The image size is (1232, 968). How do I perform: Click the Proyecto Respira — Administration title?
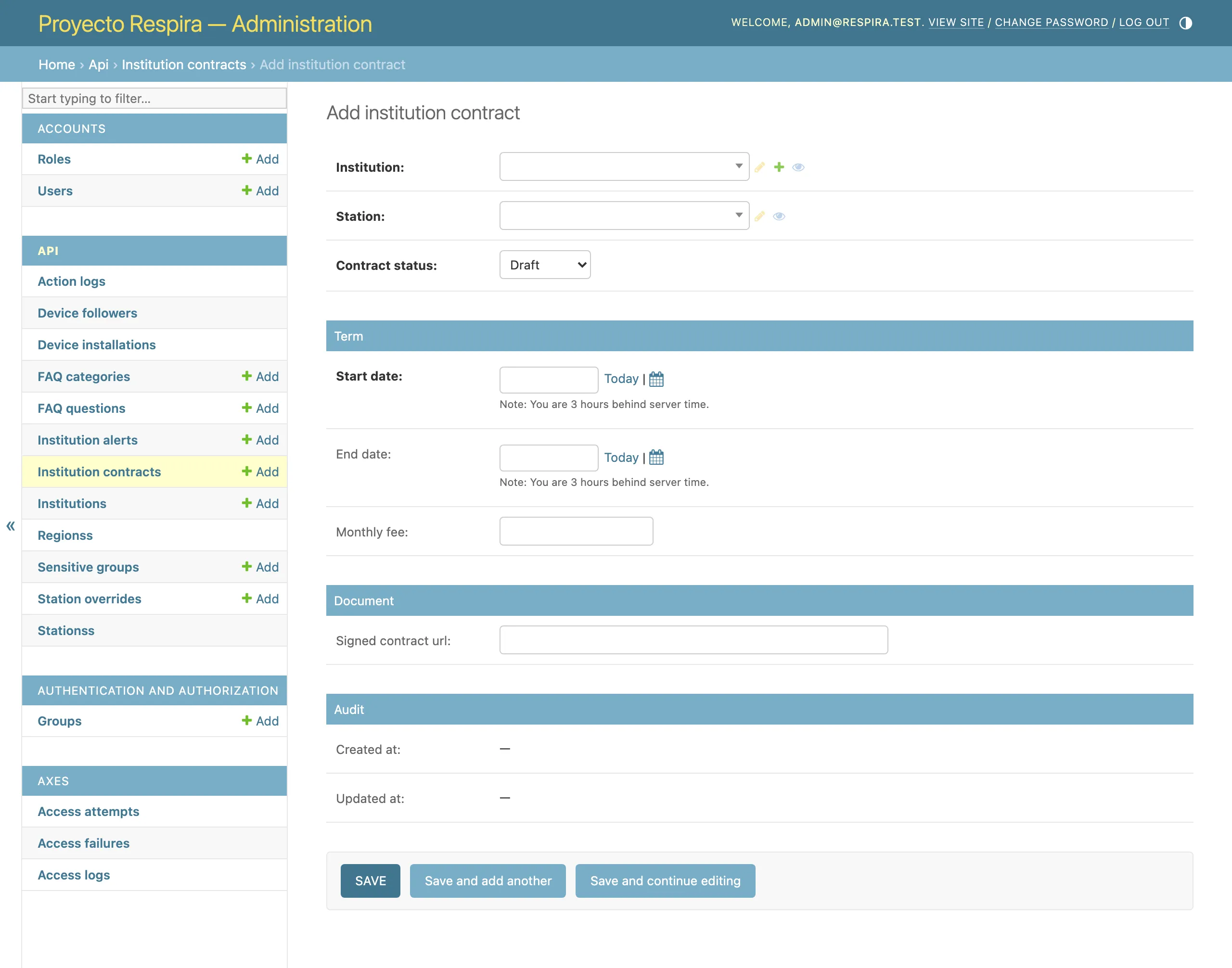click(x=205, y=24)
